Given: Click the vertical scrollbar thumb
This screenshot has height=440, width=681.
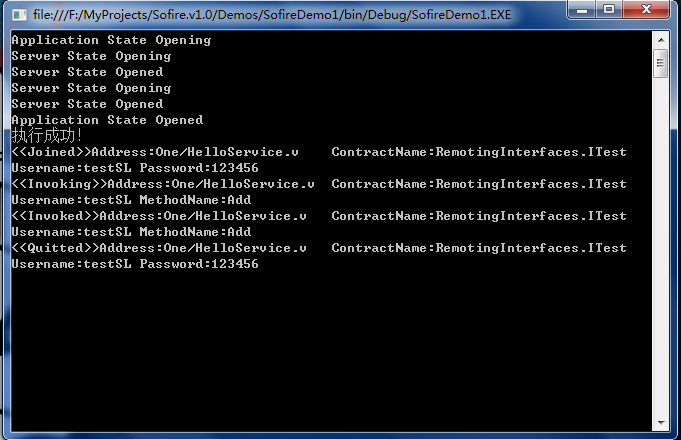Looking at the screenshot, I should point(660,63).
